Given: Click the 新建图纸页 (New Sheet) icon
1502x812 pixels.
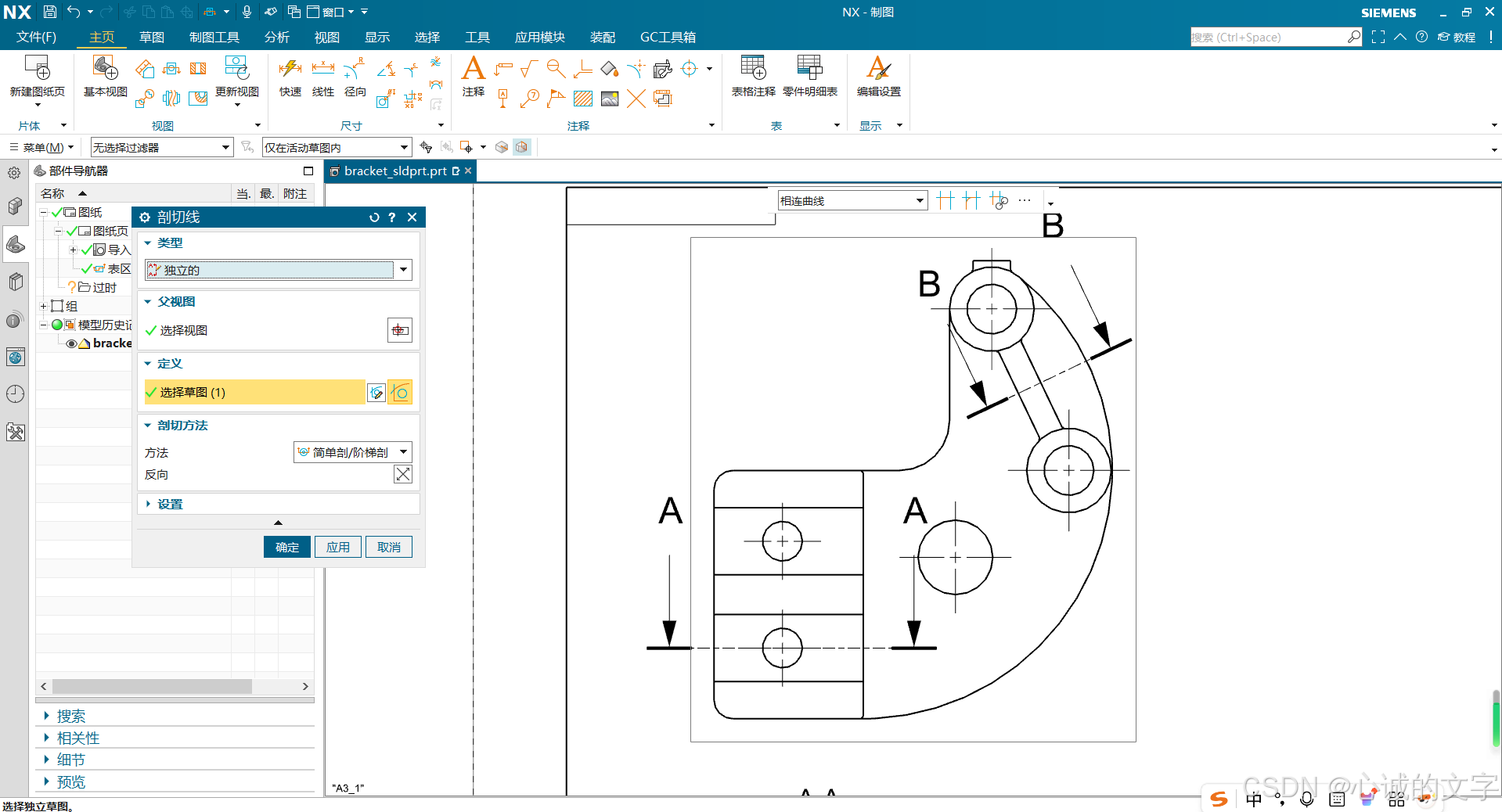Looking at the screenshot, I should tap(37, 68).
